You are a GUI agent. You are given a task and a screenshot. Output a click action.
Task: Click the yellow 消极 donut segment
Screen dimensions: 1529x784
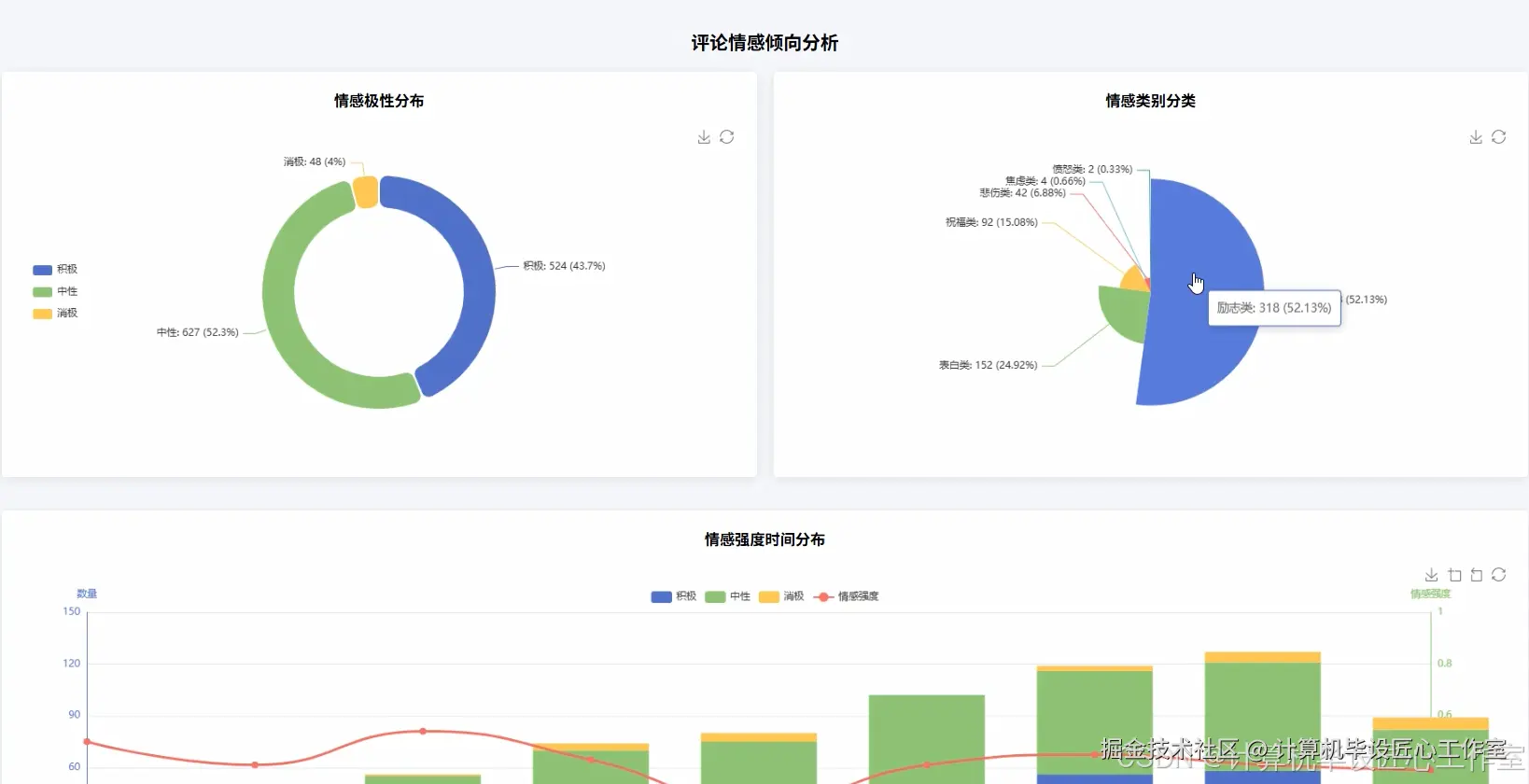pyautogui.click(x=366, y=192)
